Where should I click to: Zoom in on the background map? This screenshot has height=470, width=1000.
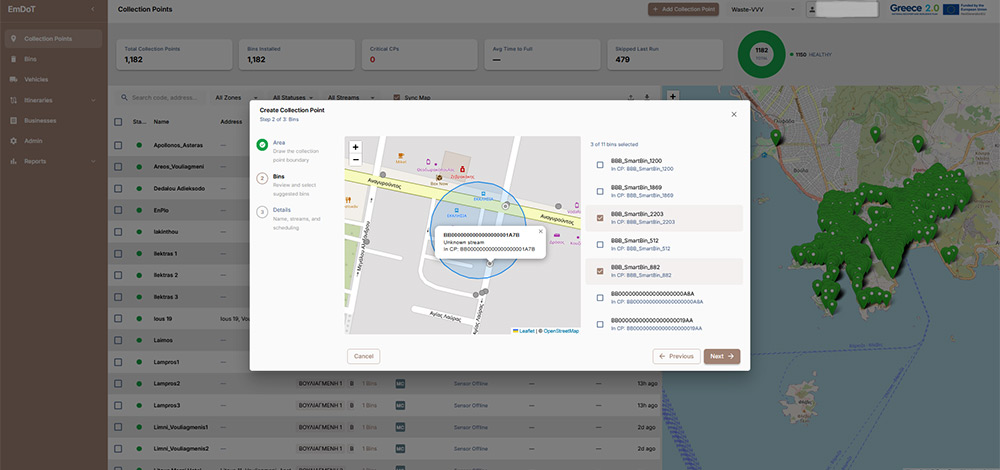[672, 96]
